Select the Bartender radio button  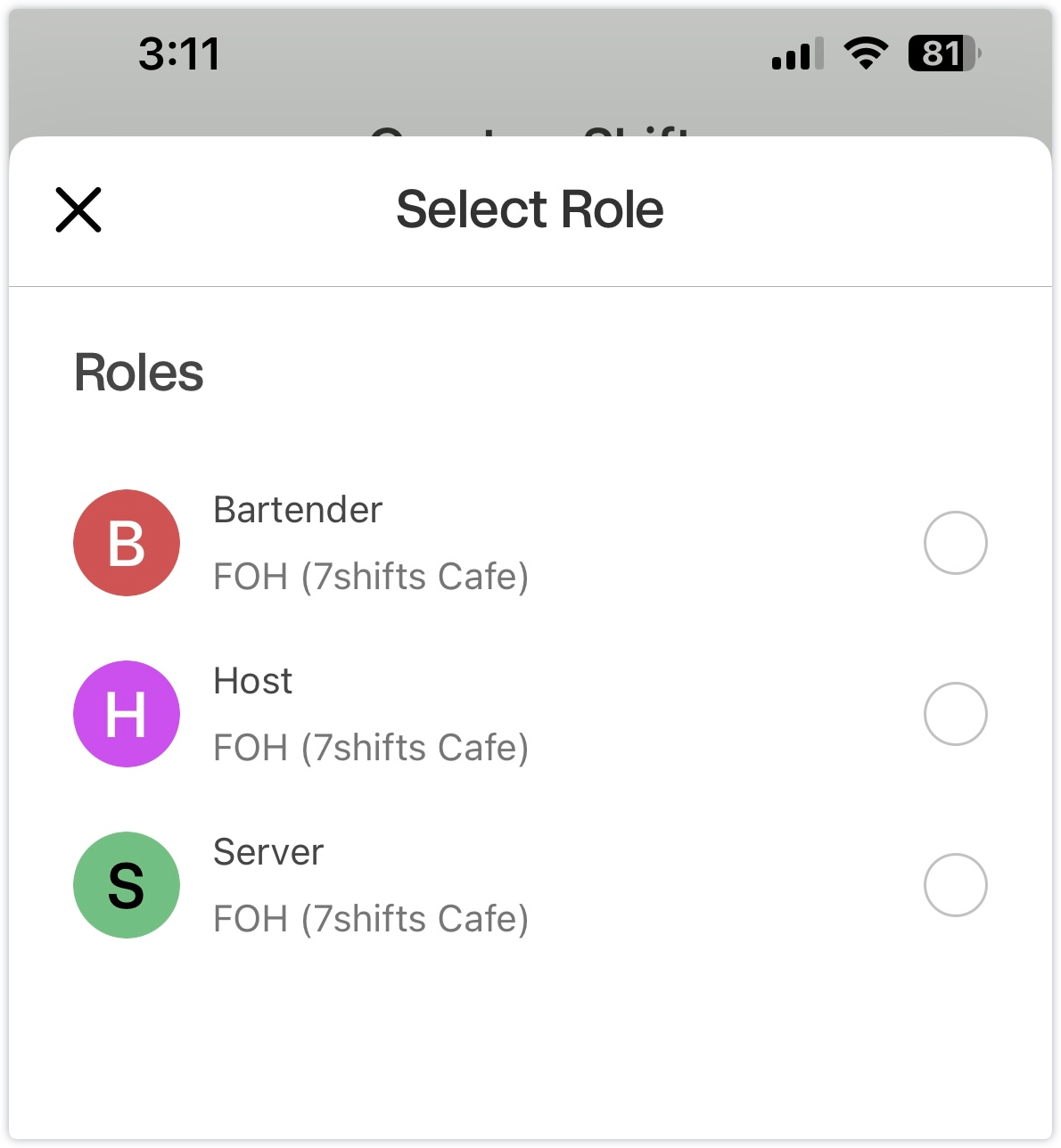(x=955, y=543)
